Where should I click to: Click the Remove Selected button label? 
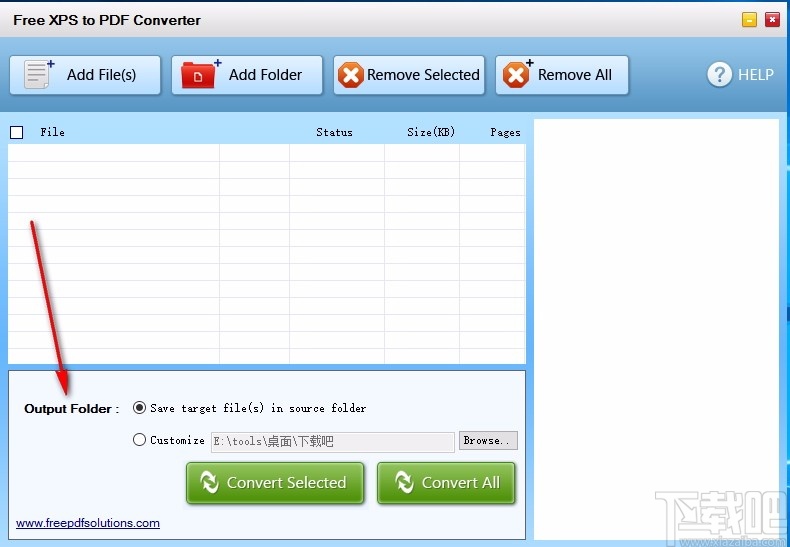click(423, 75)
